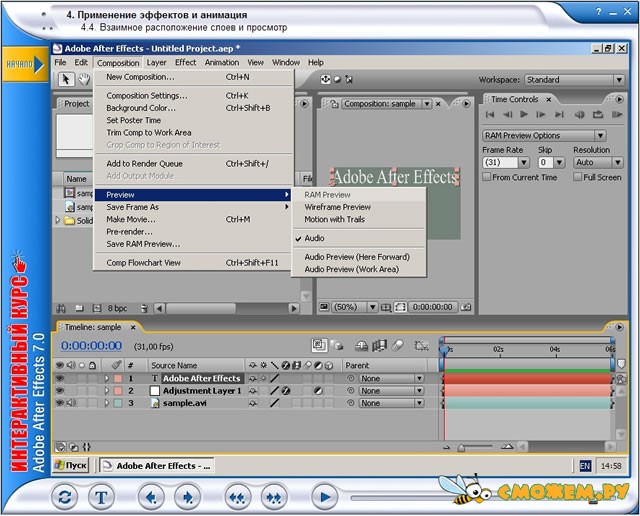This screenshot has height=516, width=640.
Task: Click the Пуск start button
Action: pyautogui.click(x=71, y=465)
